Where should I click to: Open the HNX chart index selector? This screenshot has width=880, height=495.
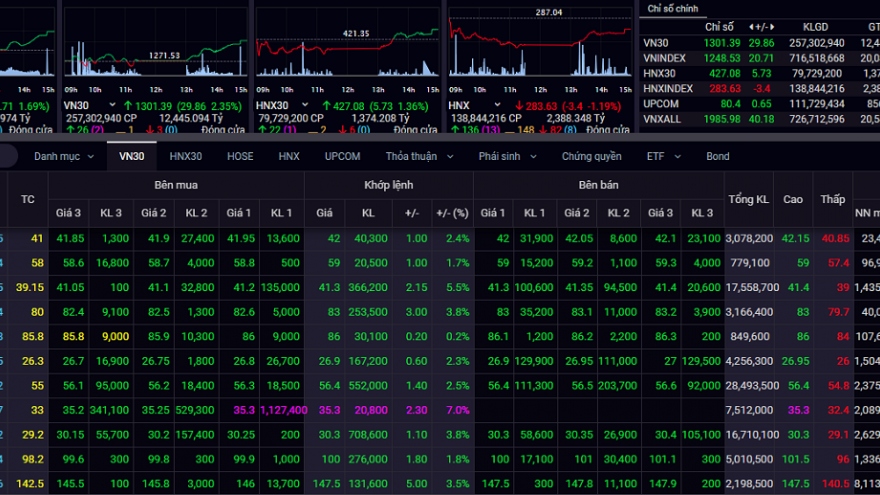click(x=474, y=106)
